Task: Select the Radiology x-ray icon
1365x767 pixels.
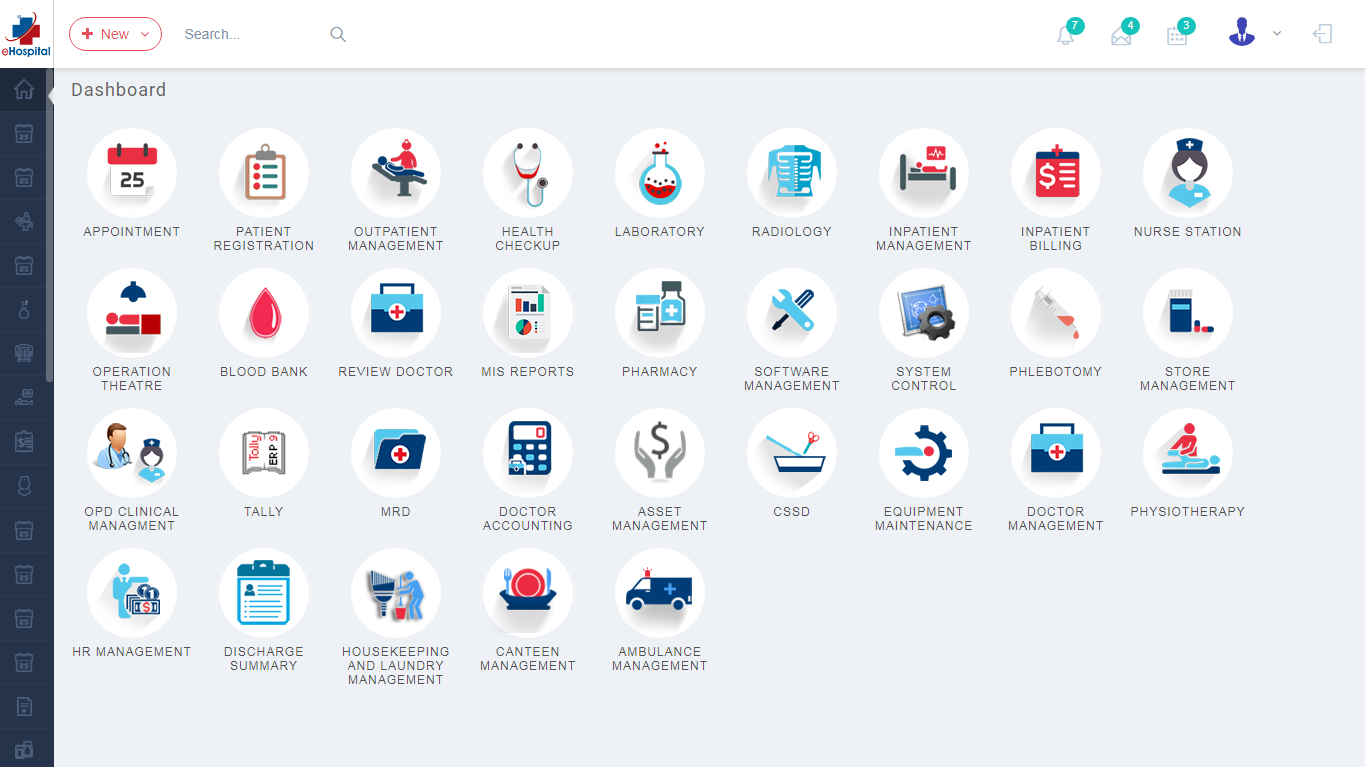Action: click(792, 173)
